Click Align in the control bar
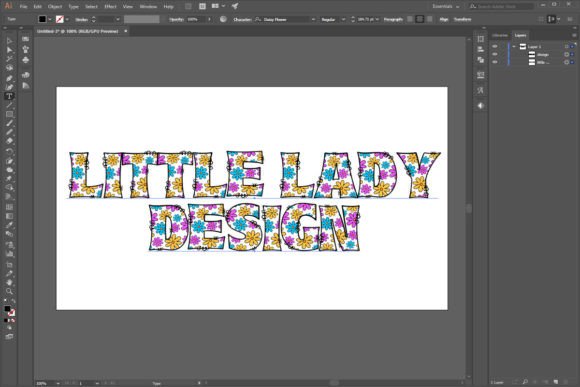The width and height of the screenshot is (580, 387). point(444,19)
